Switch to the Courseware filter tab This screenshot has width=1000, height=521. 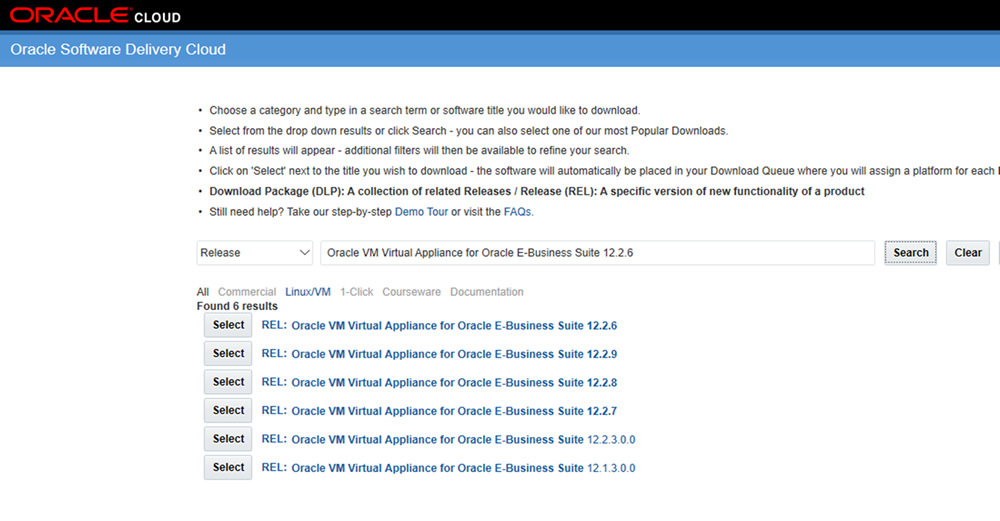point(411,292)
